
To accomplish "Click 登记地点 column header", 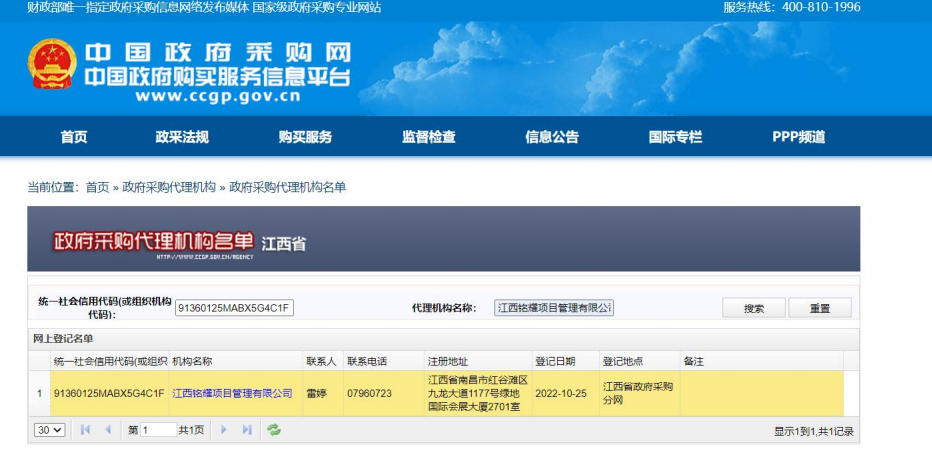I will pyautogui.click(x=640, y=361).
